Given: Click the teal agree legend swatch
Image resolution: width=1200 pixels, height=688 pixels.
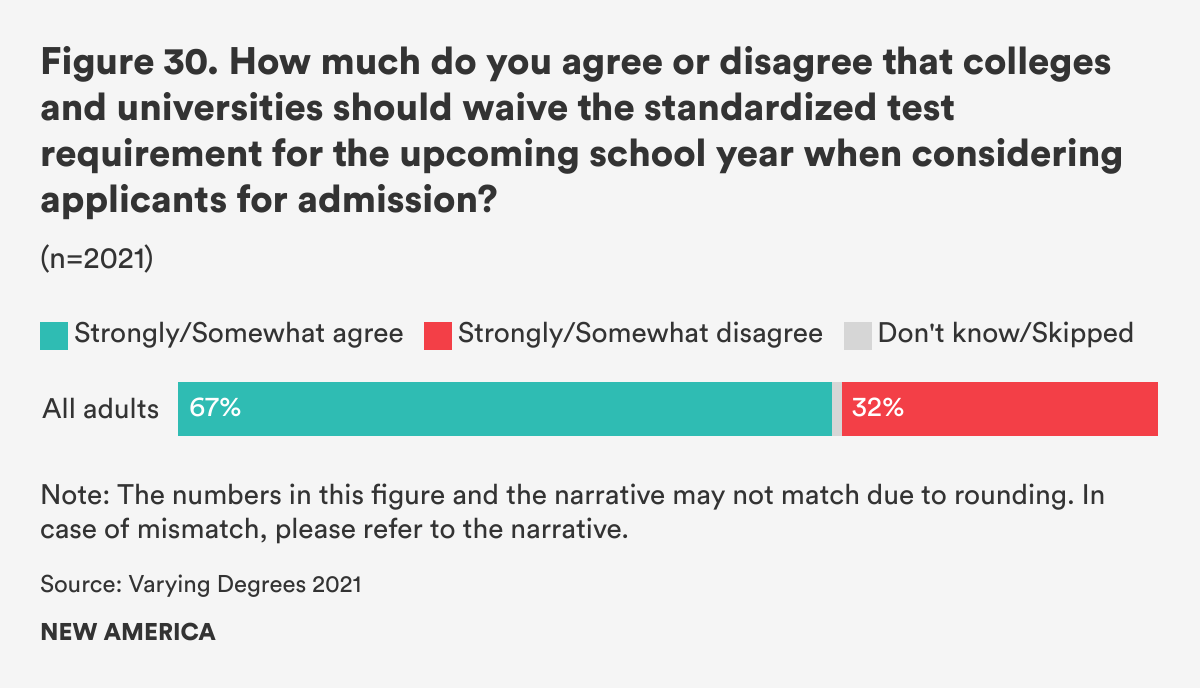Looking at the screenshot, I should [x=54, y=334].
